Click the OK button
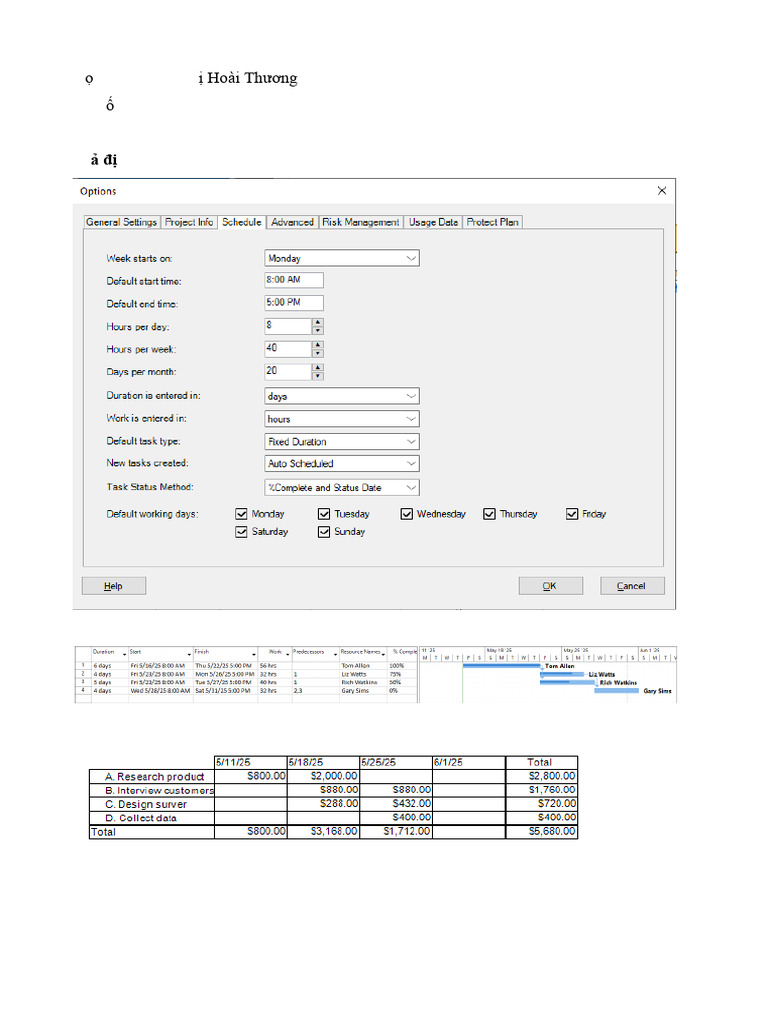 tap(549, 586)
